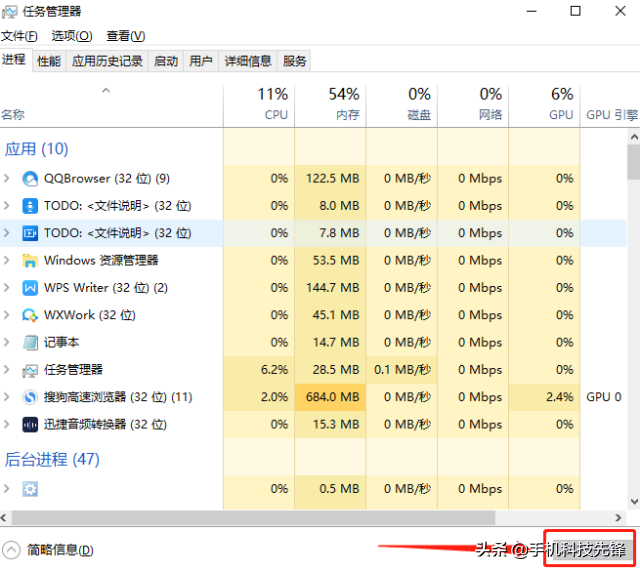The width and height of the screenshot is (640, 572).
Task: Click the 任务管理器 row icon
Action: tap(30, 370)
